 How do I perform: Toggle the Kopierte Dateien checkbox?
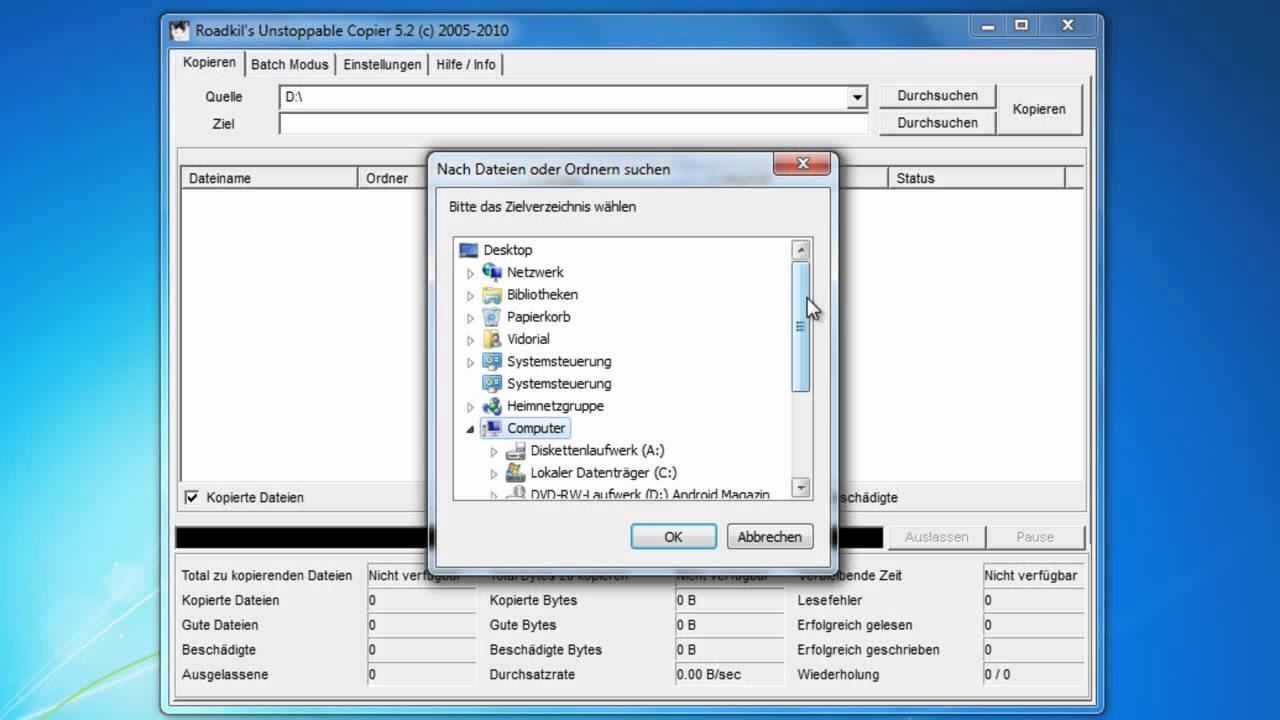[192, 497]
